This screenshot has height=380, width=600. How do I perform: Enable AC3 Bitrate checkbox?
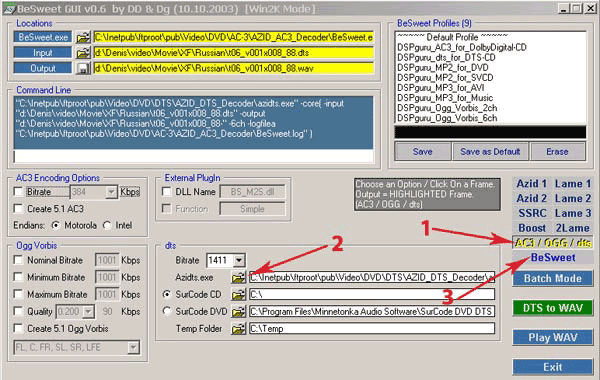(x=18, y=191)
